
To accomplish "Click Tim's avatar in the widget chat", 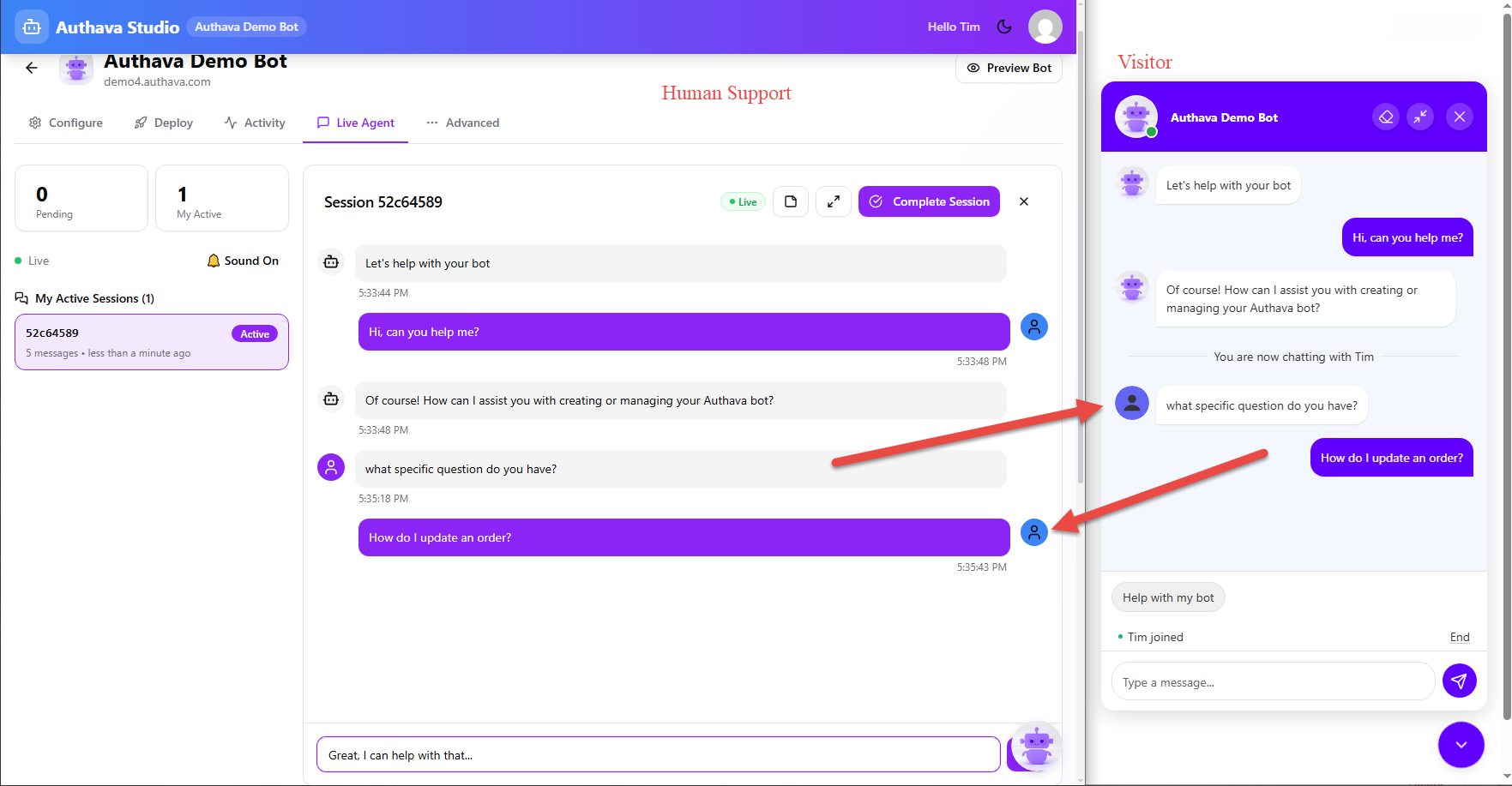I will coord(1132,403).
